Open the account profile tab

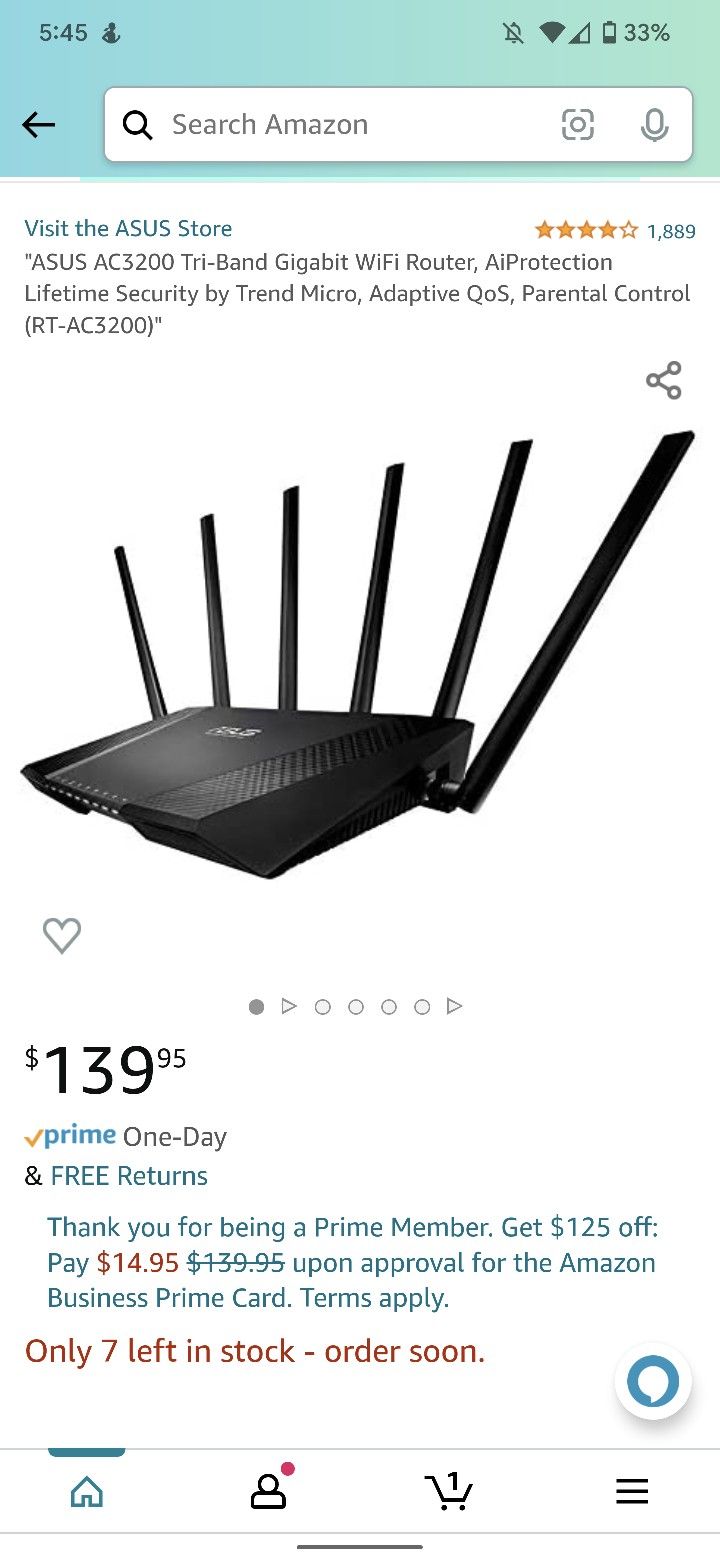point(268,1490)
